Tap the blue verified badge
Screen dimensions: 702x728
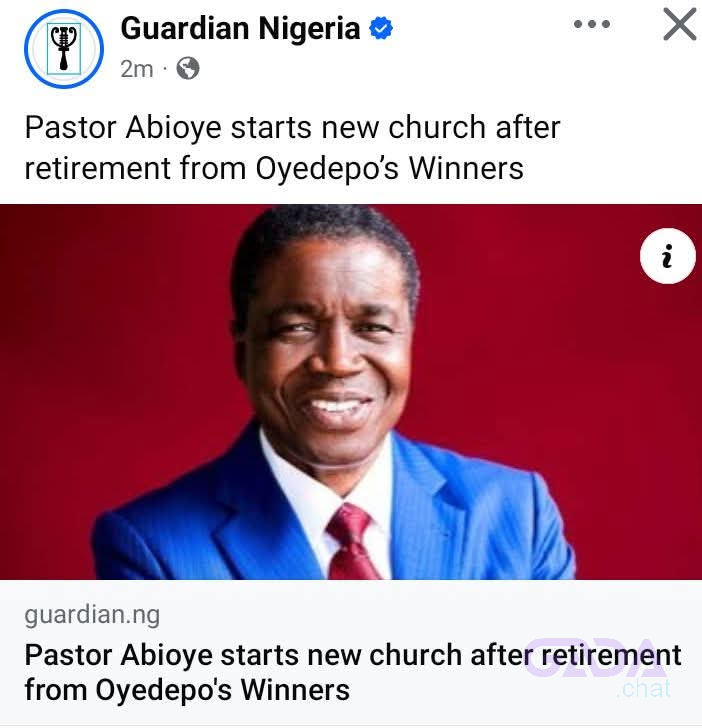(x=381, y=28)
